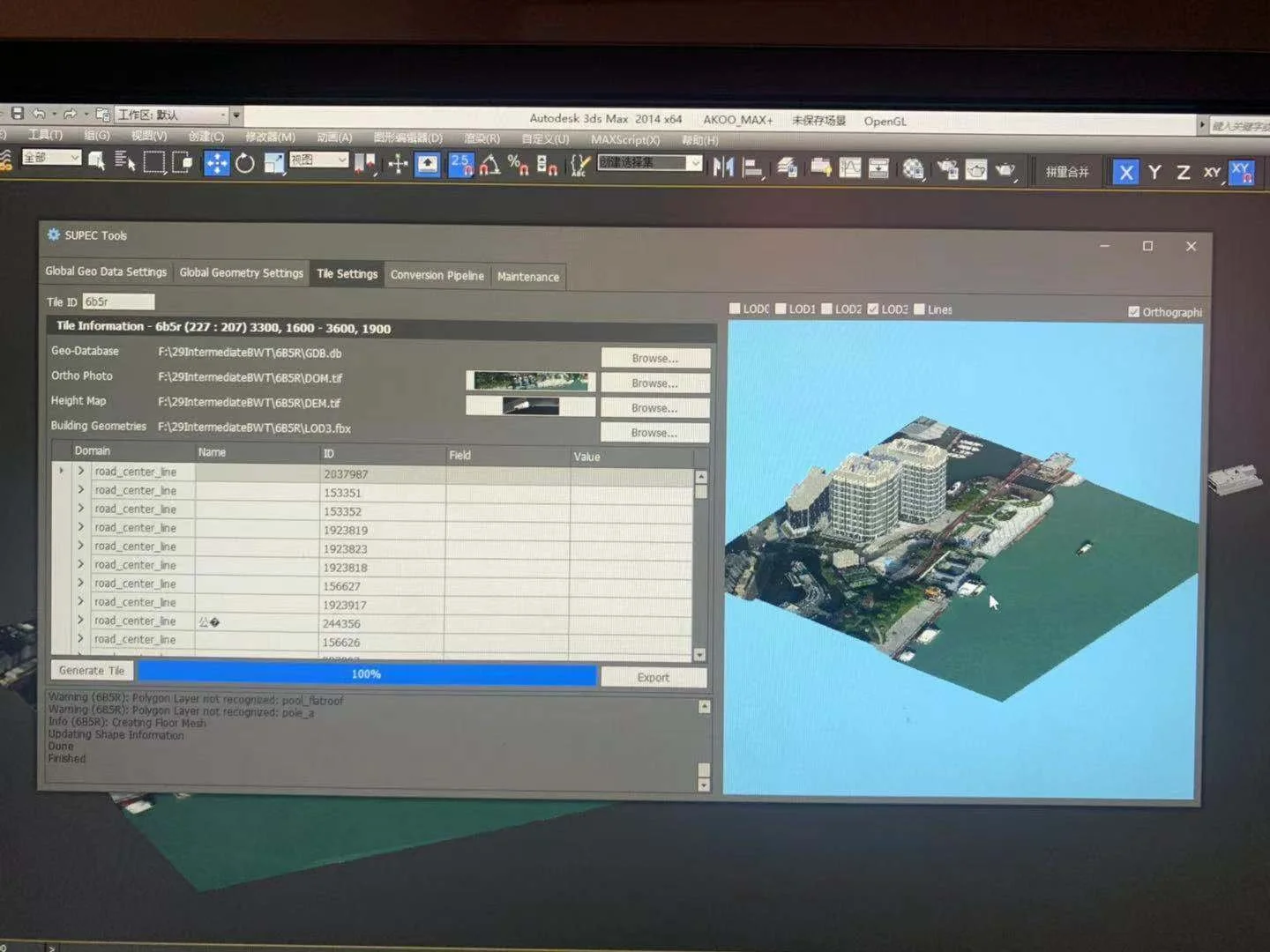Enable the LOD2 checkbox
The height and width of the screenshot is (952, 1270).
[827, 309]
